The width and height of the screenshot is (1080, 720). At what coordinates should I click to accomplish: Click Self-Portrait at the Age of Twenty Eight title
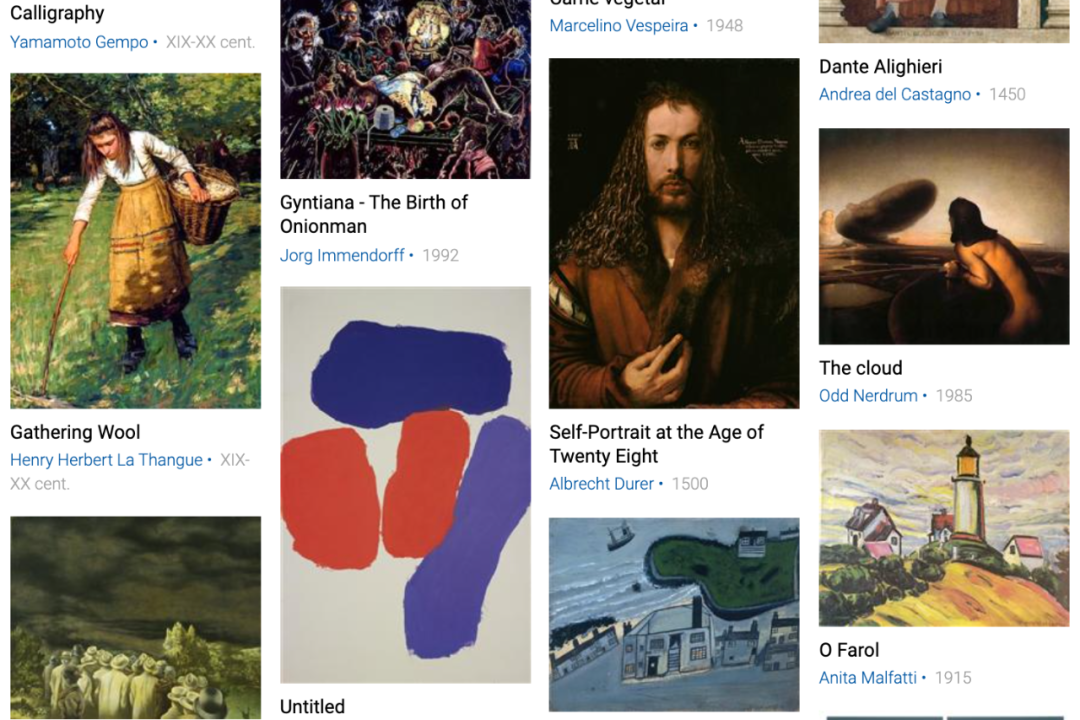tap(656, 444)
